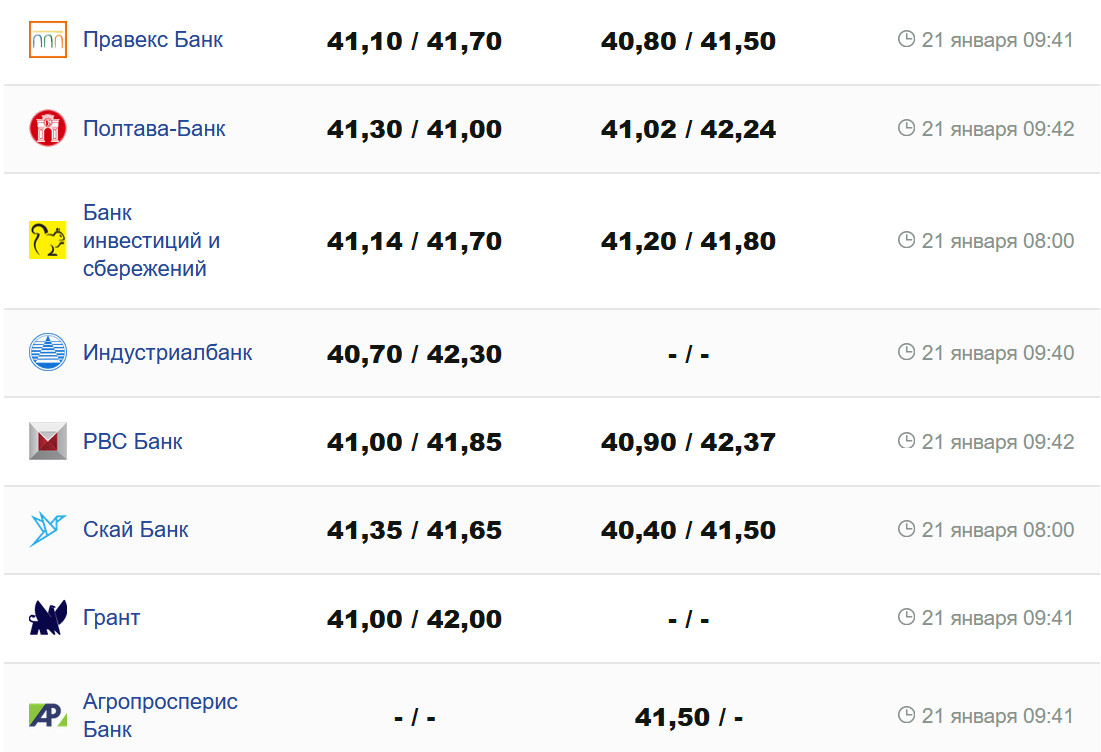Open the Полтава-Банк link
The width and height of the screenshot is (1101, 752).
pyautogui.click(x=154, y=128)
